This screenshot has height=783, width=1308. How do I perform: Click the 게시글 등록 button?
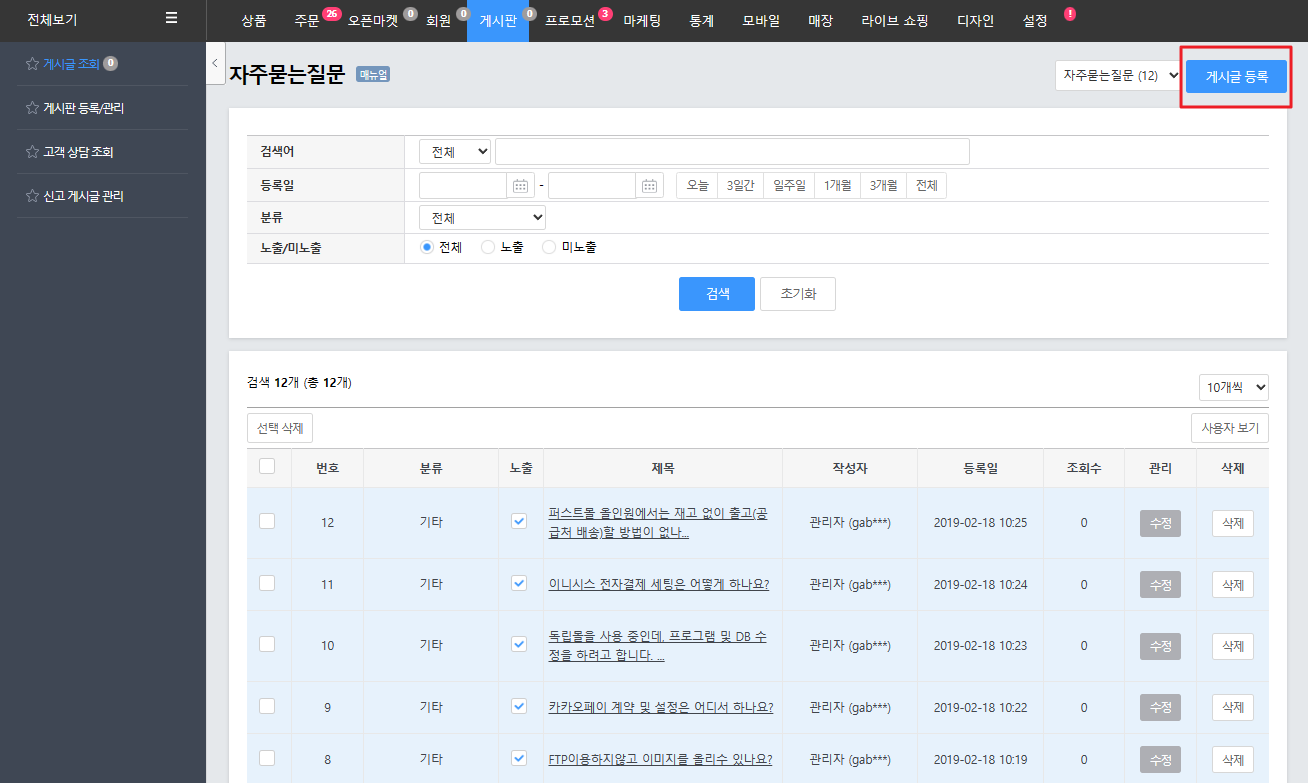tap(1236, 76)
